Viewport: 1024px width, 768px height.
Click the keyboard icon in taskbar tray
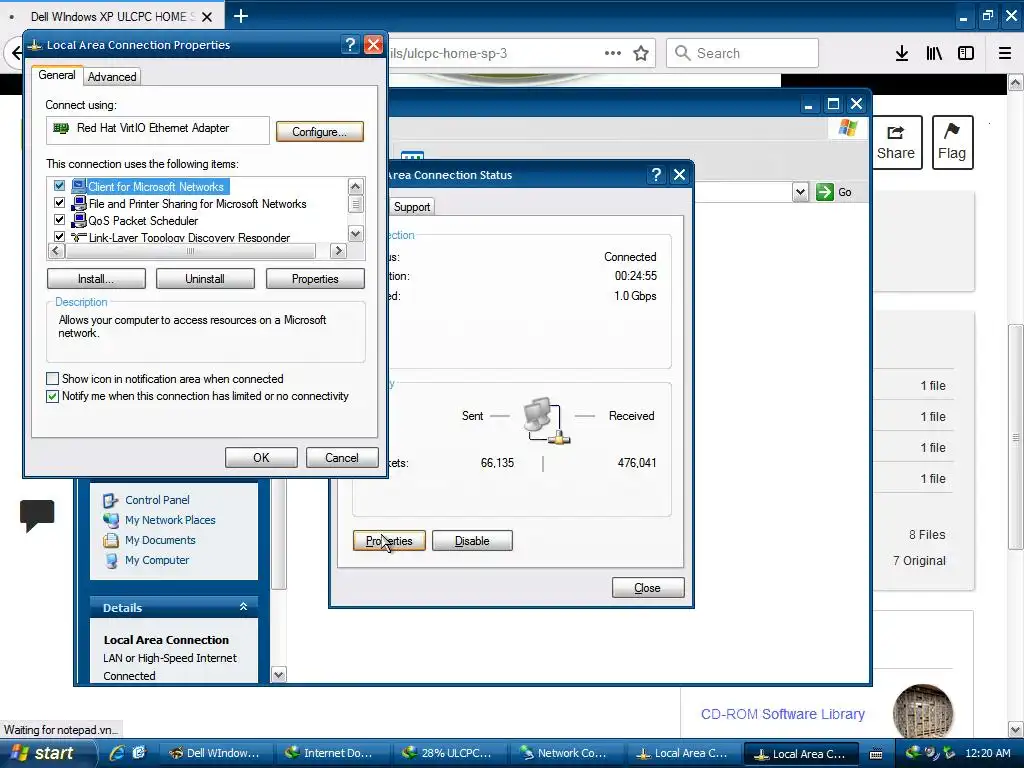(x=876, y=754)
